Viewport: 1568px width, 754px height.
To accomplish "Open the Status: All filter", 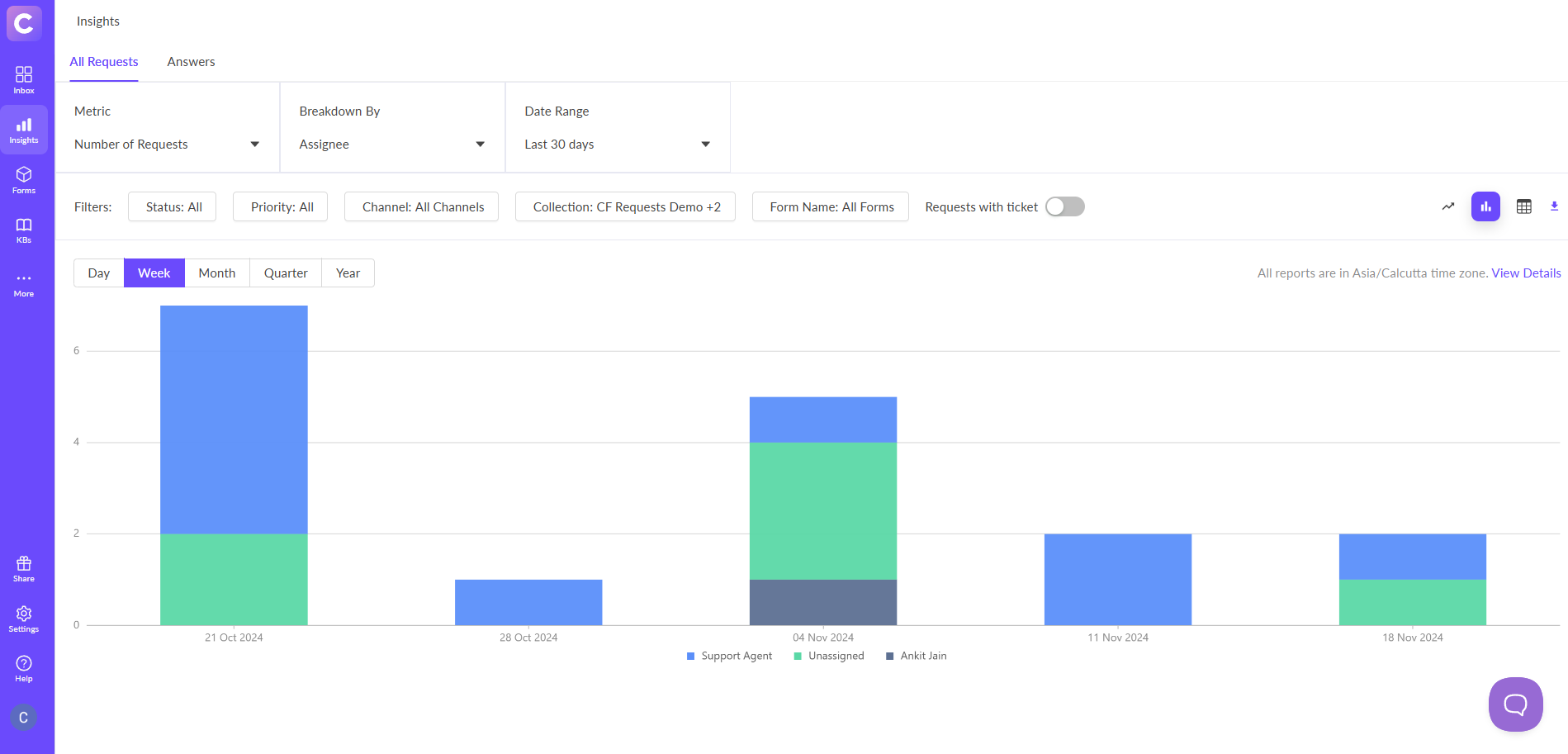I will (173, 207).
